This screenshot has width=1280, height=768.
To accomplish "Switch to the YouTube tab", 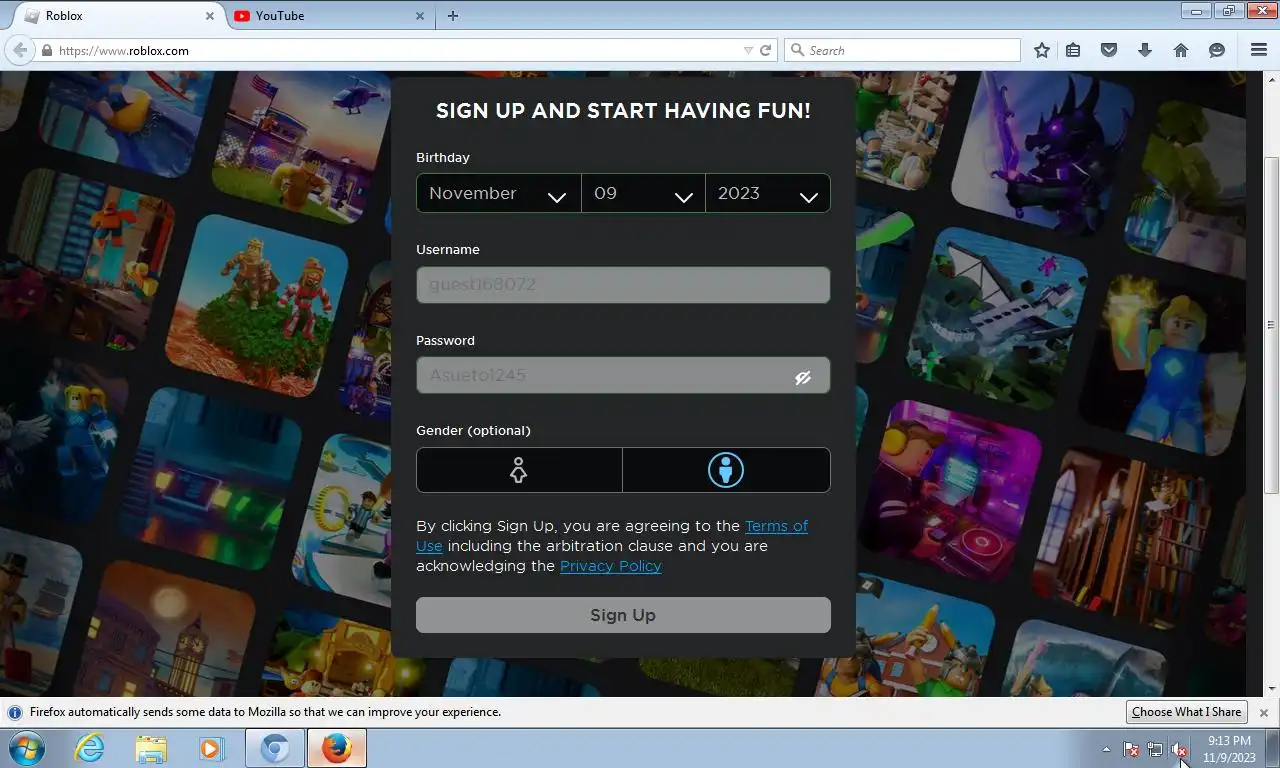I will click(x=327, y=16).
